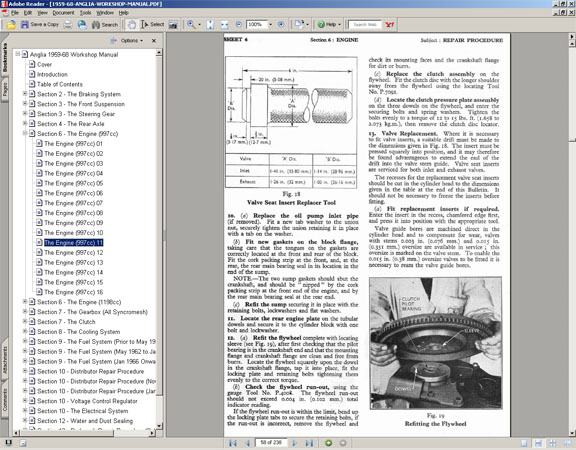This screenshot has height=450, width=576.
Task: Expand Section 8 - The Cooling System
Action: point(25,331)
